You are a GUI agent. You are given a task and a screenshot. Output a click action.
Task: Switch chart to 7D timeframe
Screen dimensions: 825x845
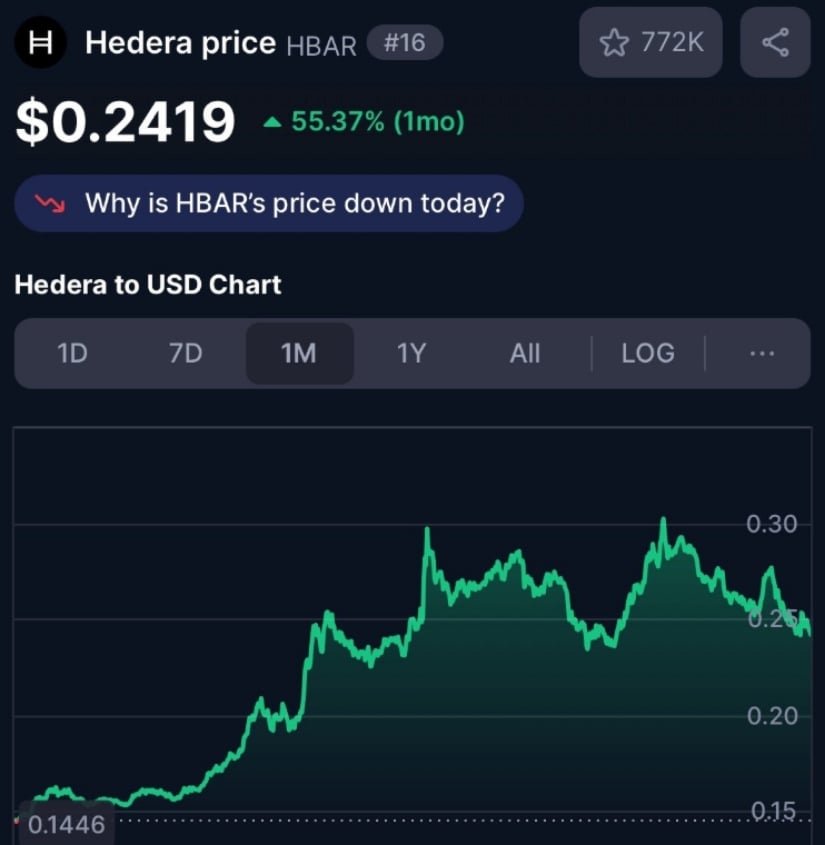click(185, 354)
